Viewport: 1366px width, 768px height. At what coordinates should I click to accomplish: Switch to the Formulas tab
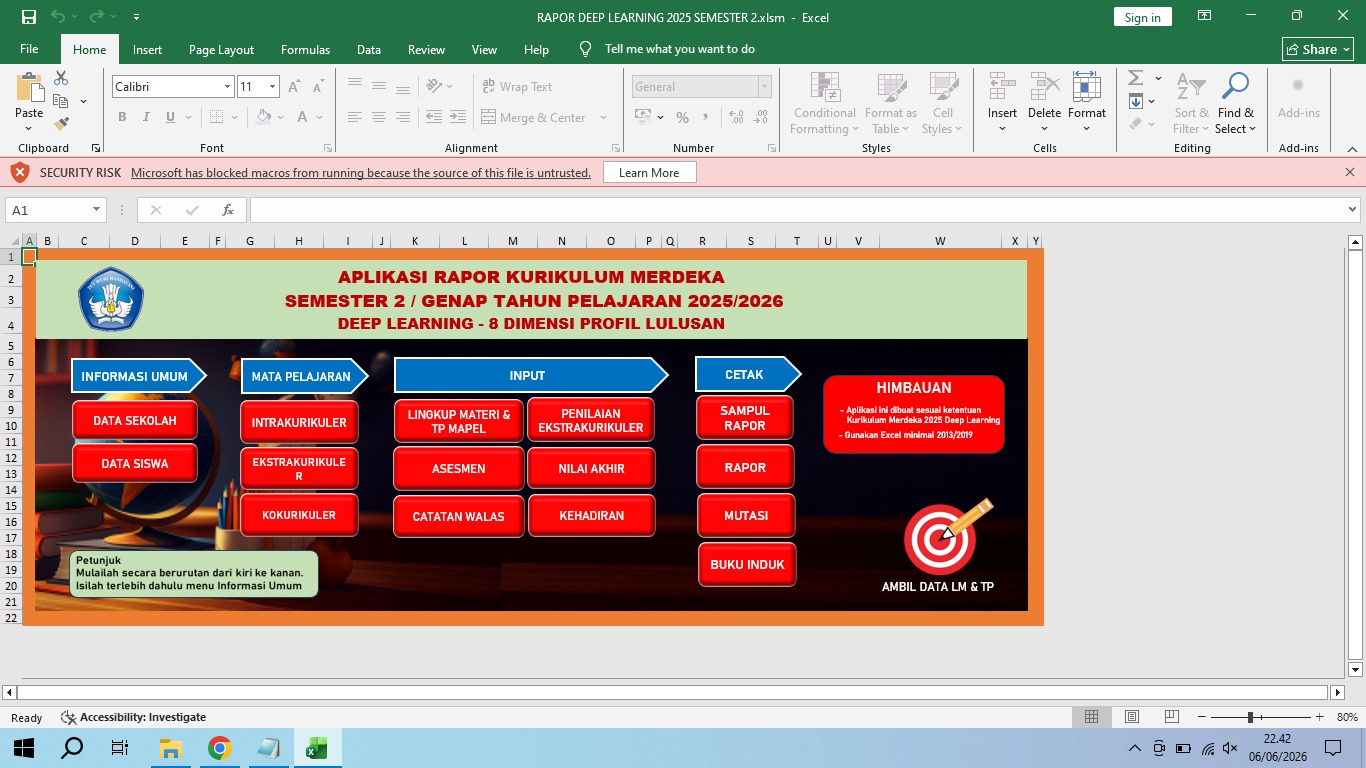(305, 49)
